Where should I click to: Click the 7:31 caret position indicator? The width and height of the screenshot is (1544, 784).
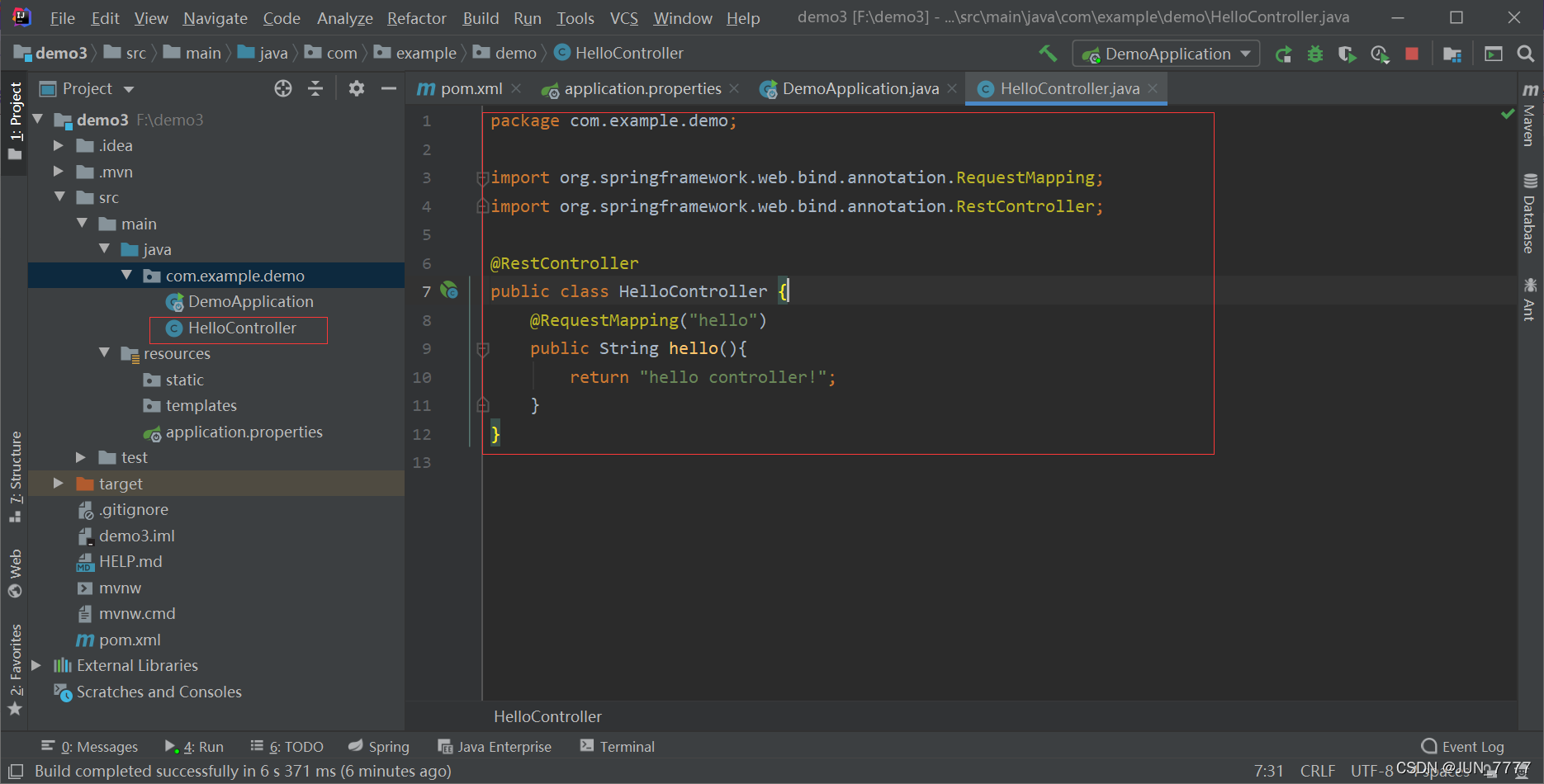tap(1269, 771)
